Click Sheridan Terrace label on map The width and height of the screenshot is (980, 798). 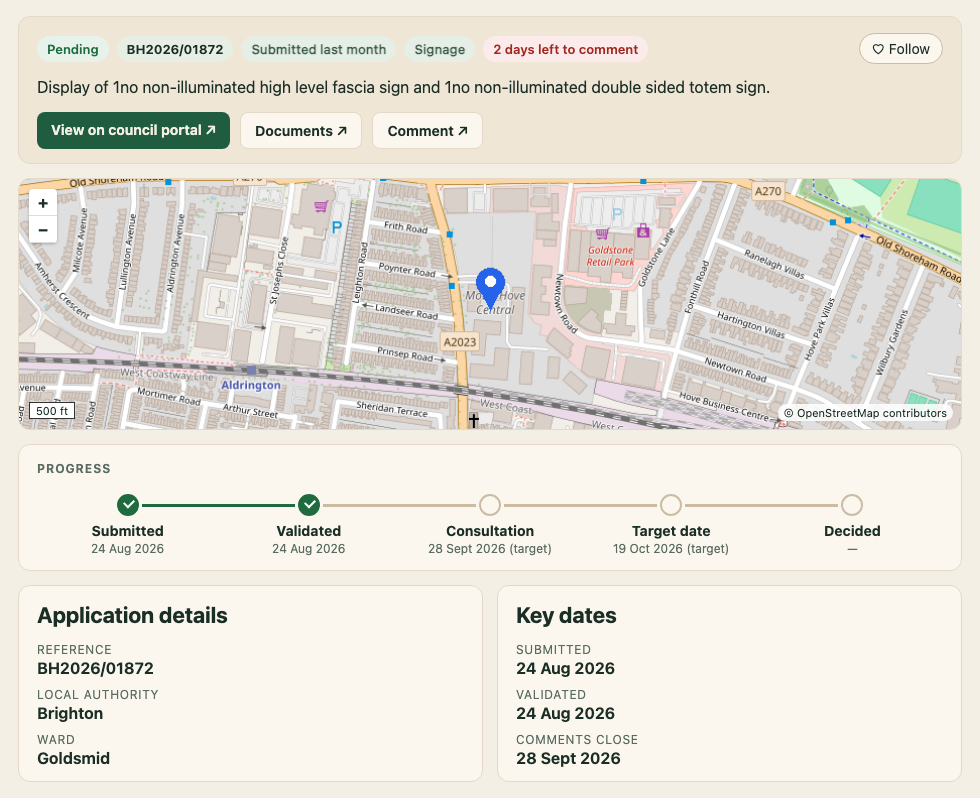tap(392, 409)
